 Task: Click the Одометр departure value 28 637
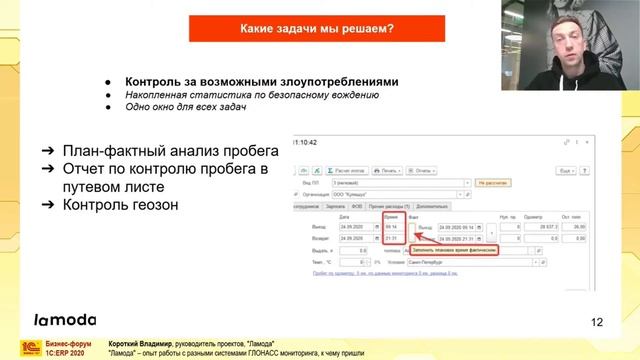[541, 227]
